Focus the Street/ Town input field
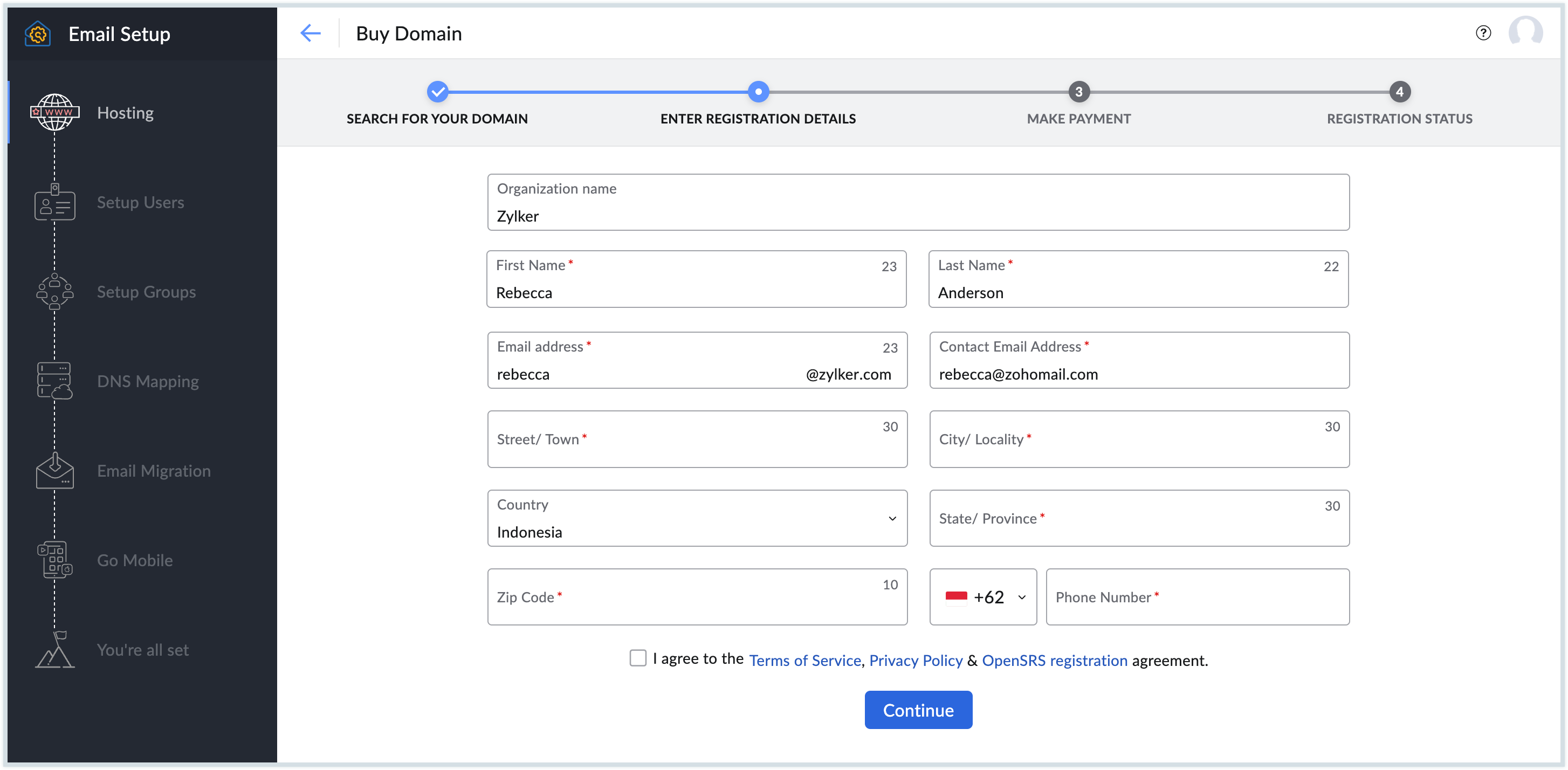 tap(697, 439)
